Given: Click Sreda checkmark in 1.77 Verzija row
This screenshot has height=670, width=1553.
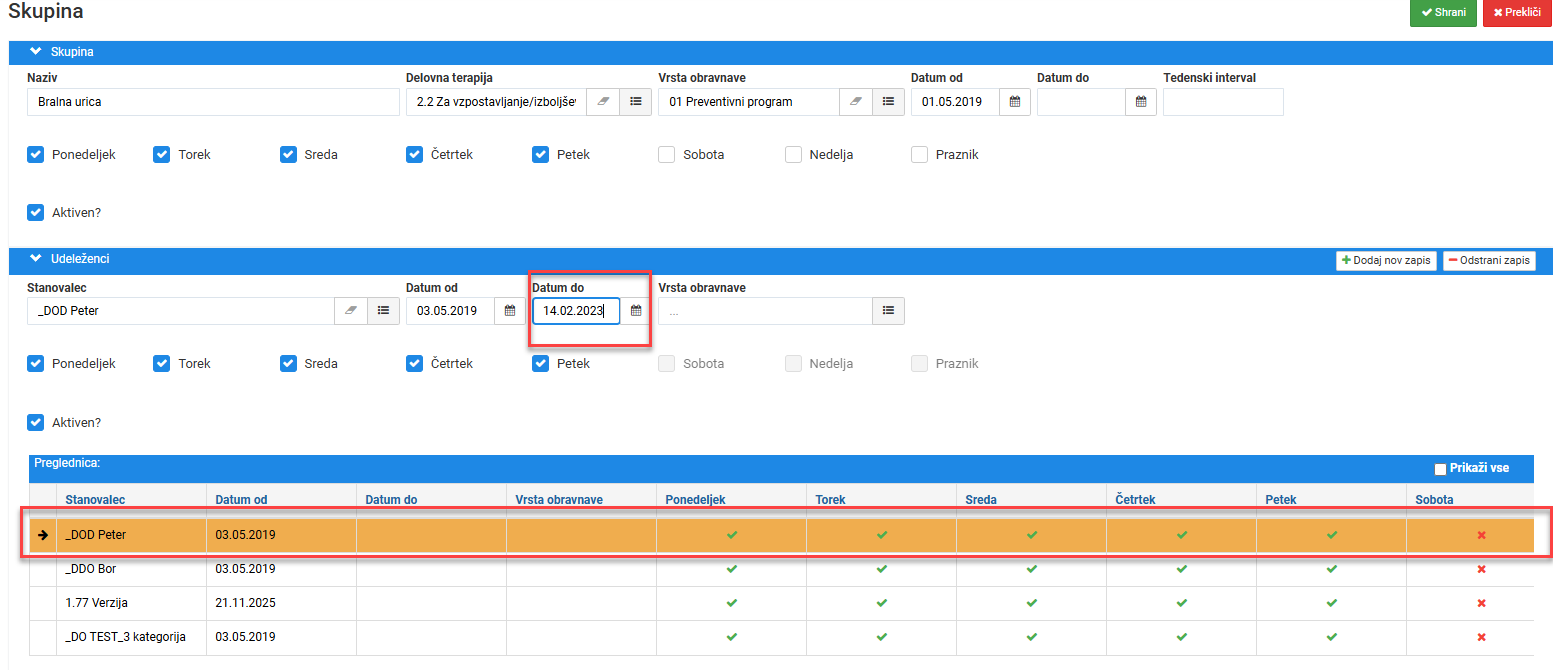Looking at the screenshot, I should pyautogui.click(x=1031, y=603).
